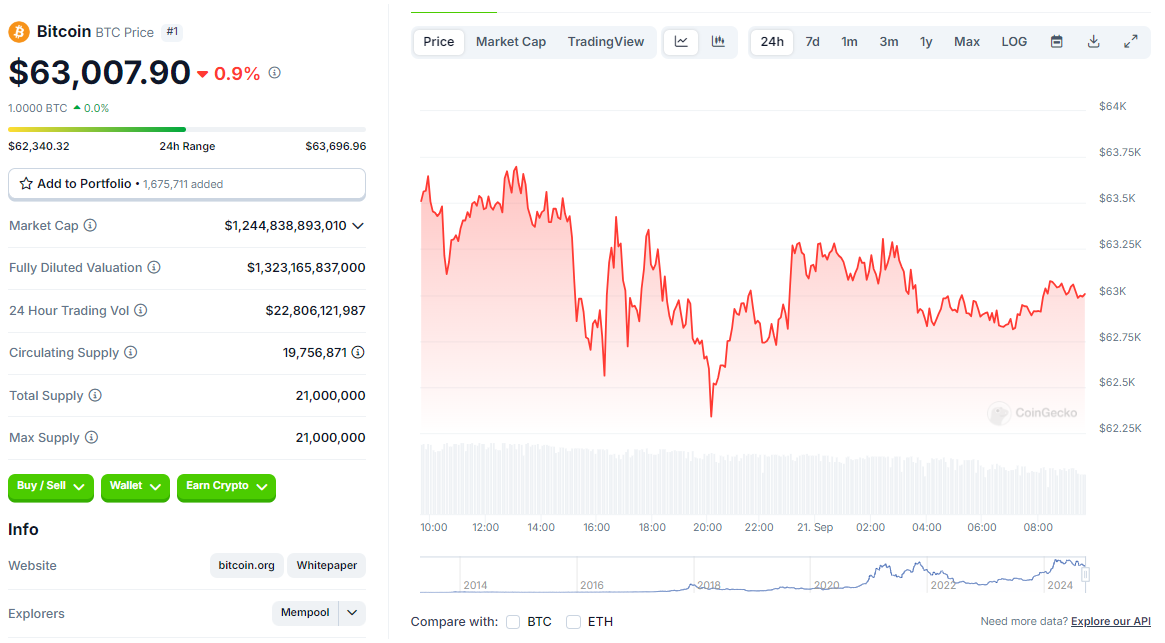The width and height of the screenshot is (1165, 643).
Task: Click the $63,696.96 range high value
Action: [336, 146]
